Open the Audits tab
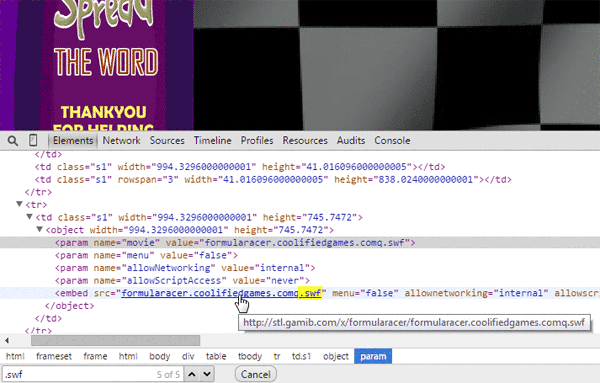This screenshot has width=600, height=383. point(351,140)
